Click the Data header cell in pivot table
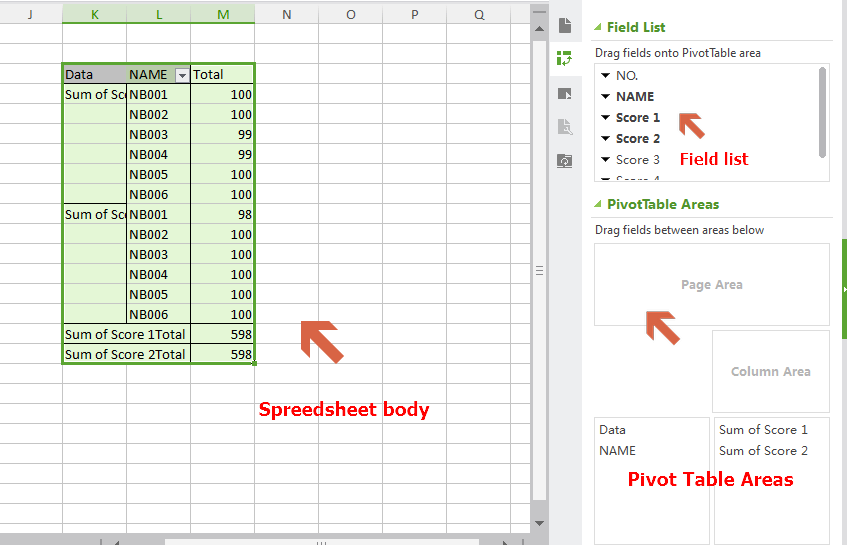Viewport: 847px width, 545px height. tap(95, 75)
